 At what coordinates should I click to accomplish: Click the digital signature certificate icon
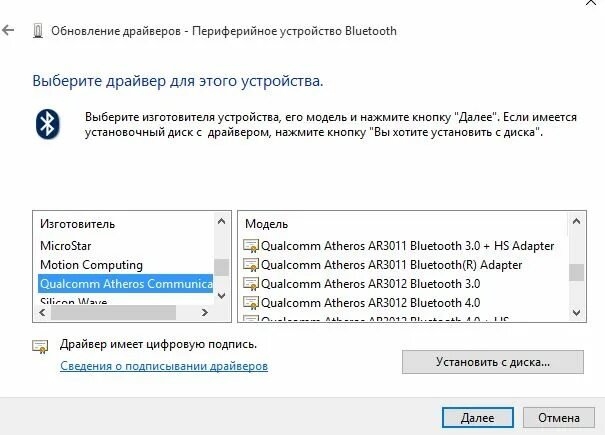(40, 346)
